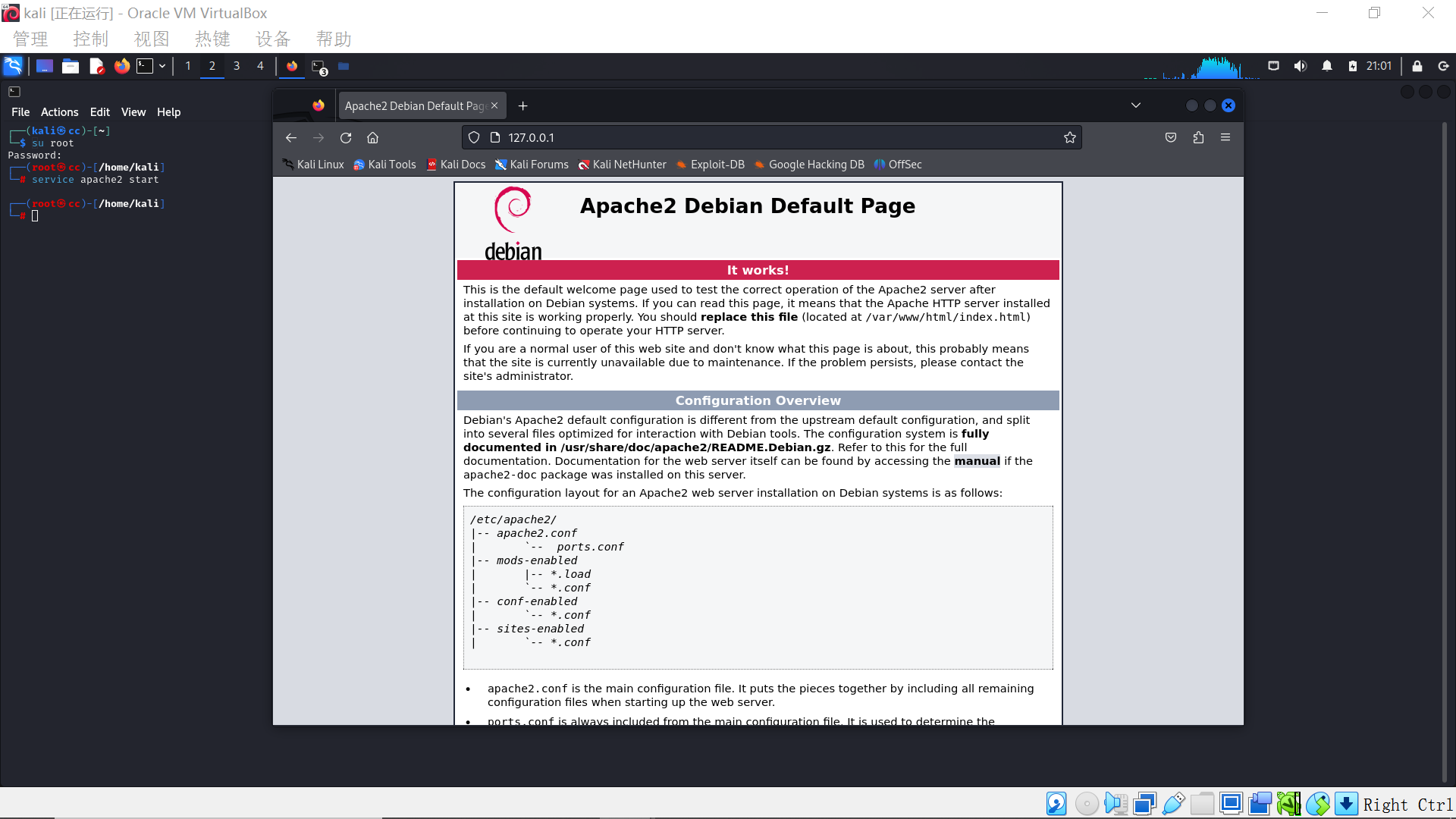Click the Firefox Forward arrow

click(x=318, y=137)
